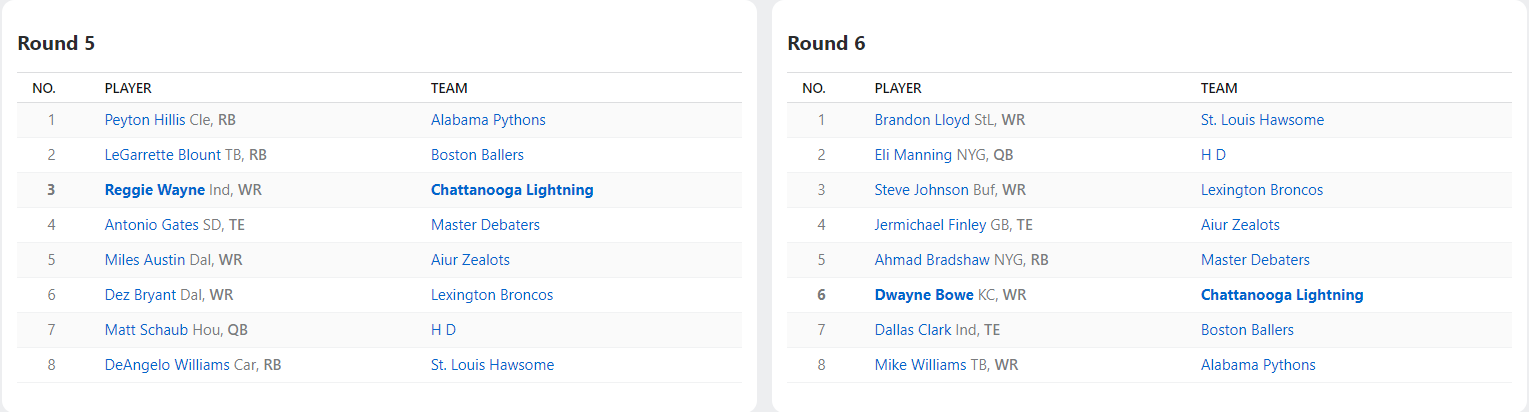Select Antonio Gates in Round 5
The image size is (1529, 412).
(x=151, y=225)
